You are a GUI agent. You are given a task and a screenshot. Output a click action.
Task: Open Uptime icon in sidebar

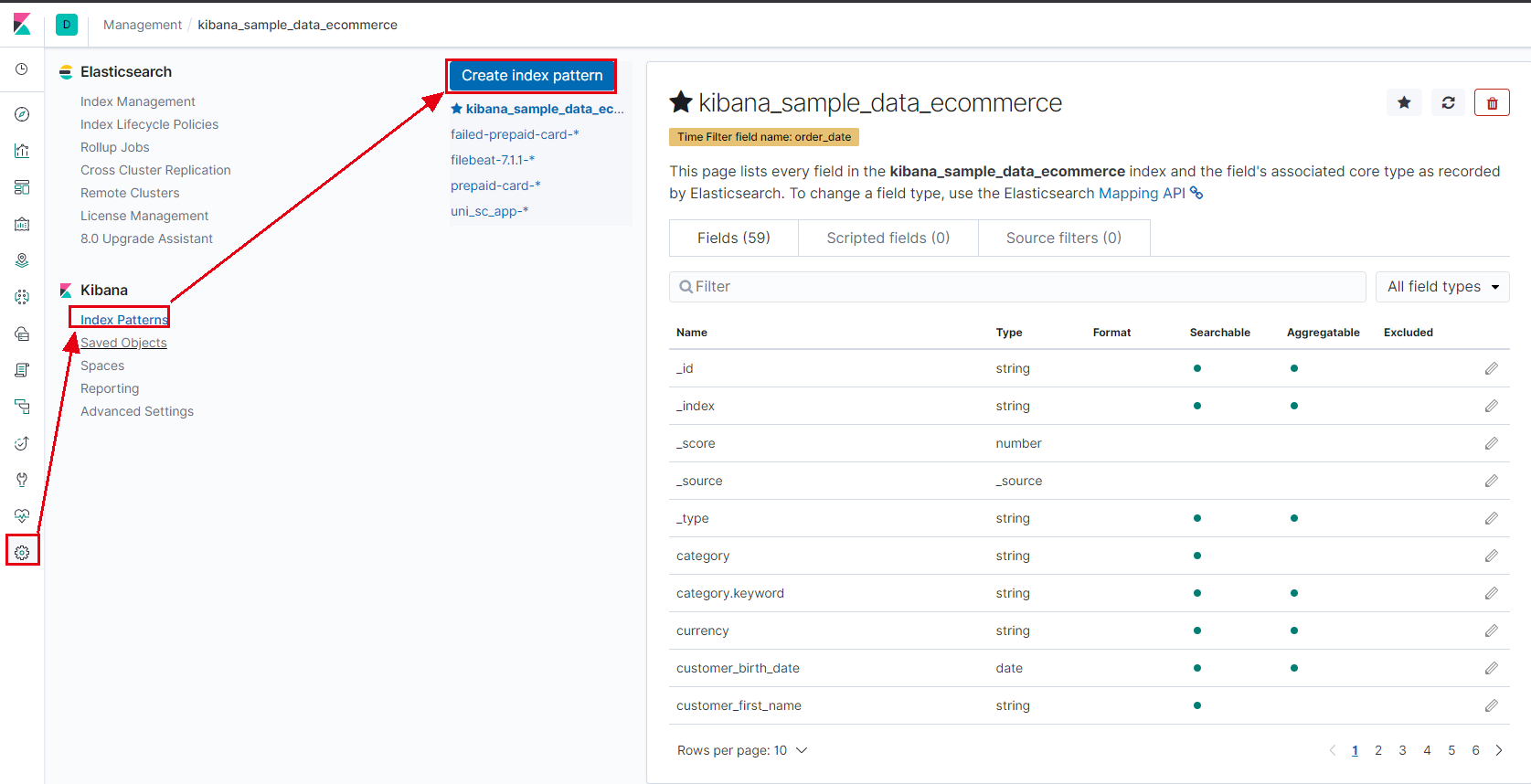pyautogui.click(x=22, y=443)
